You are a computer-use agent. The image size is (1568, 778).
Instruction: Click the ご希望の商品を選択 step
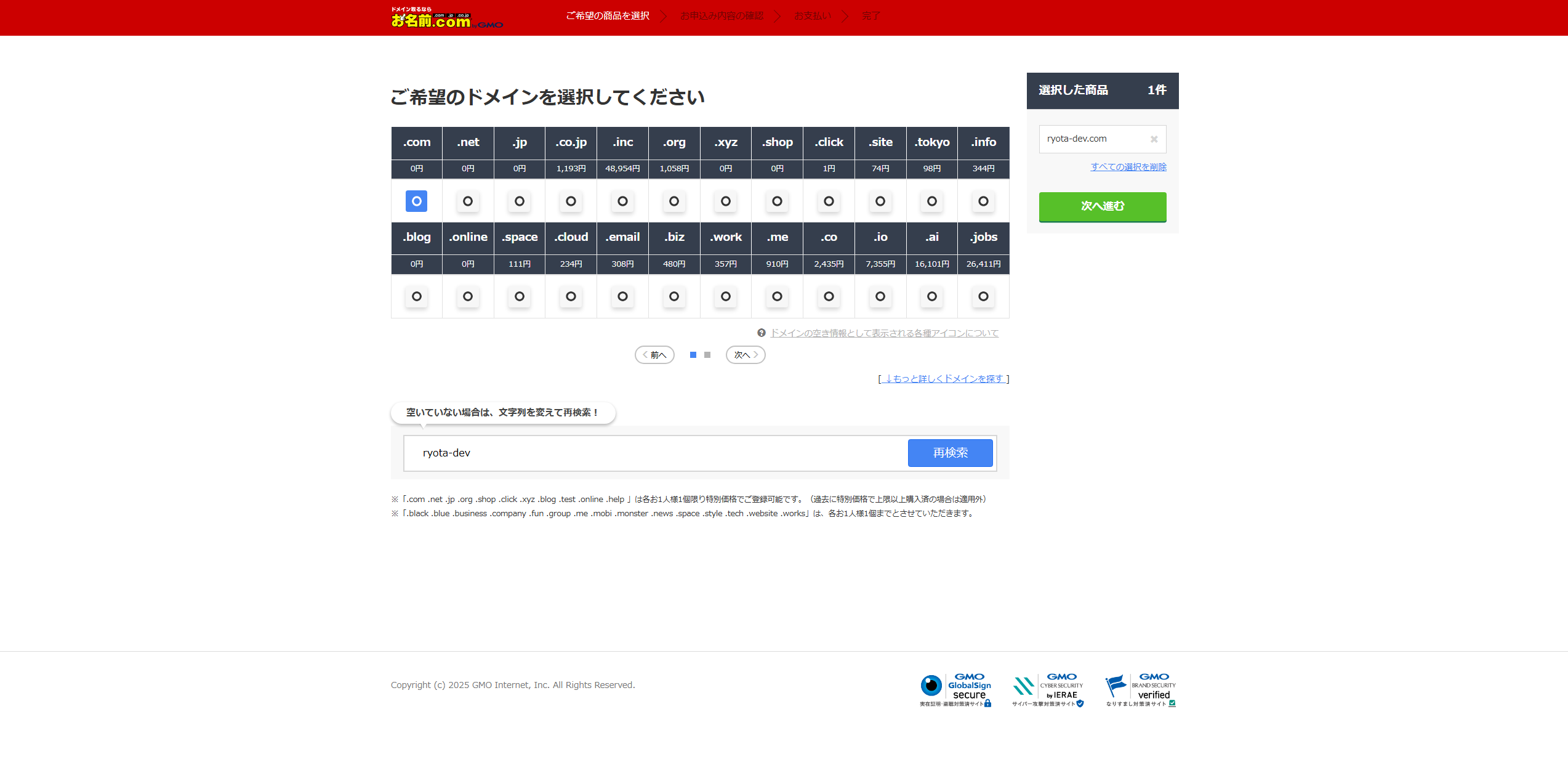[608, 16]
